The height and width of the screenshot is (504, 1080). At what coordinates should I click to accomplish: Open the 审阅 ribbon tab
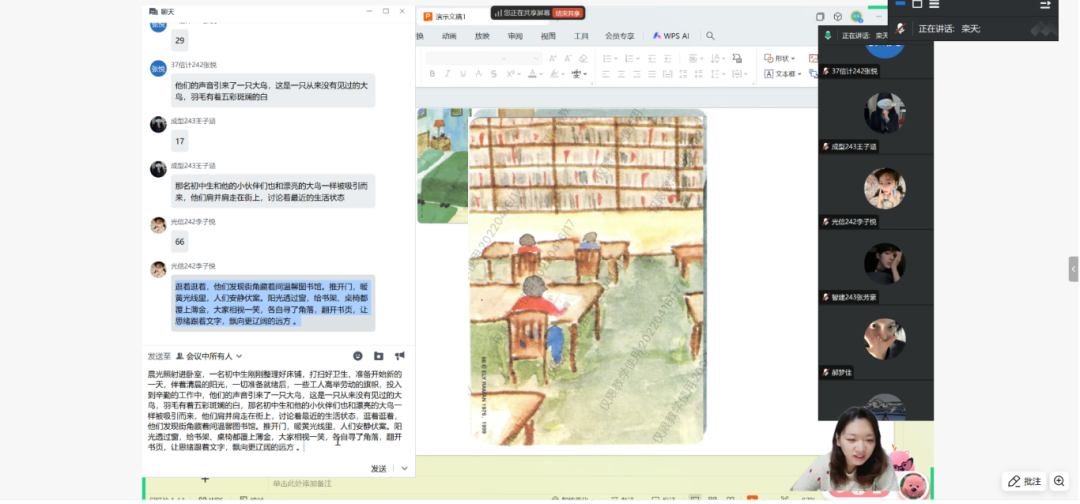point(515,36)
